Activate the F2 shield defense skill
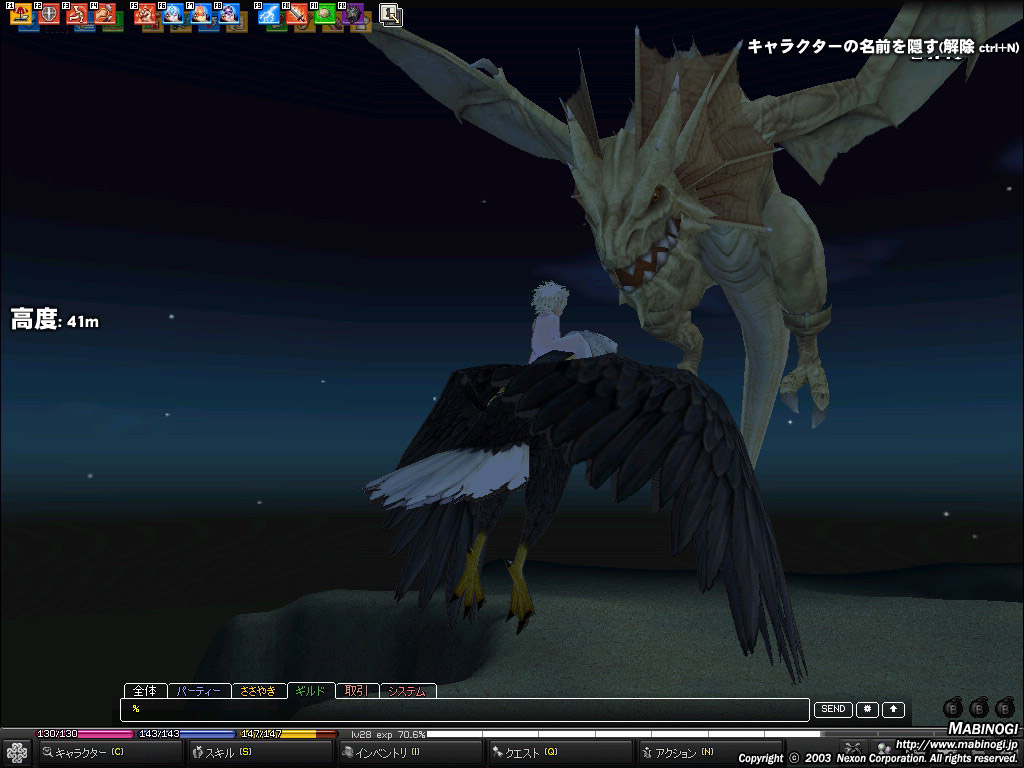 (49, 14)
